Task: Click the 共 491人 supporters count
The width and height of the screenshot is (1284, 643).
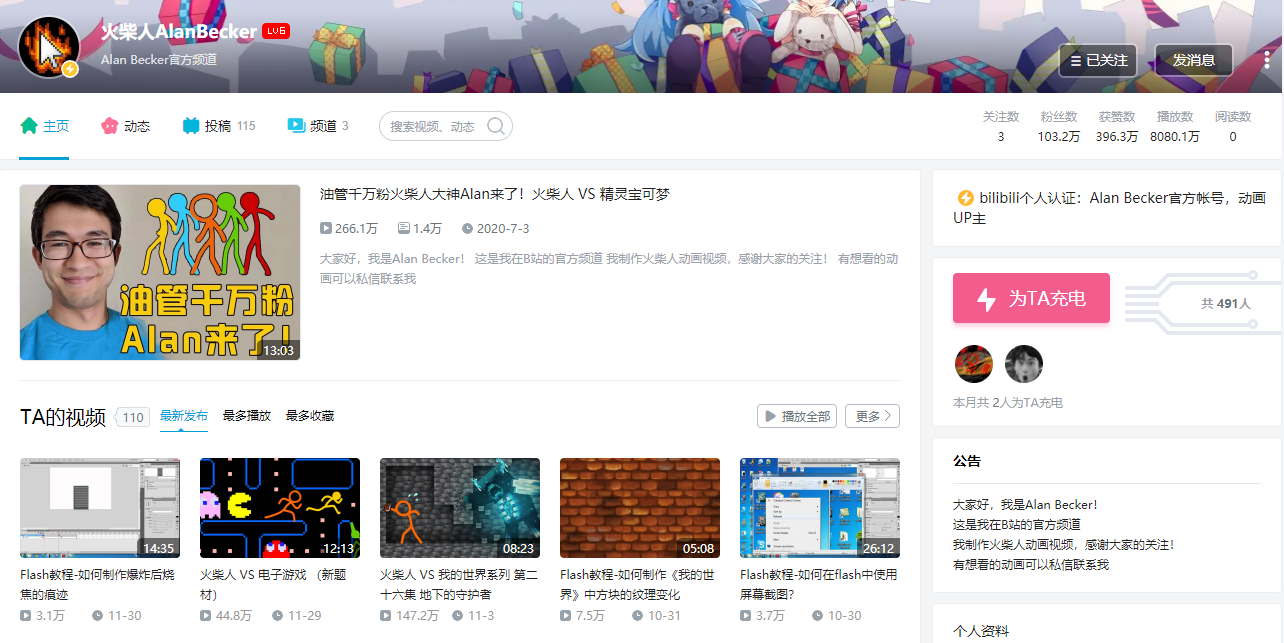Action: click(1225, 303)
